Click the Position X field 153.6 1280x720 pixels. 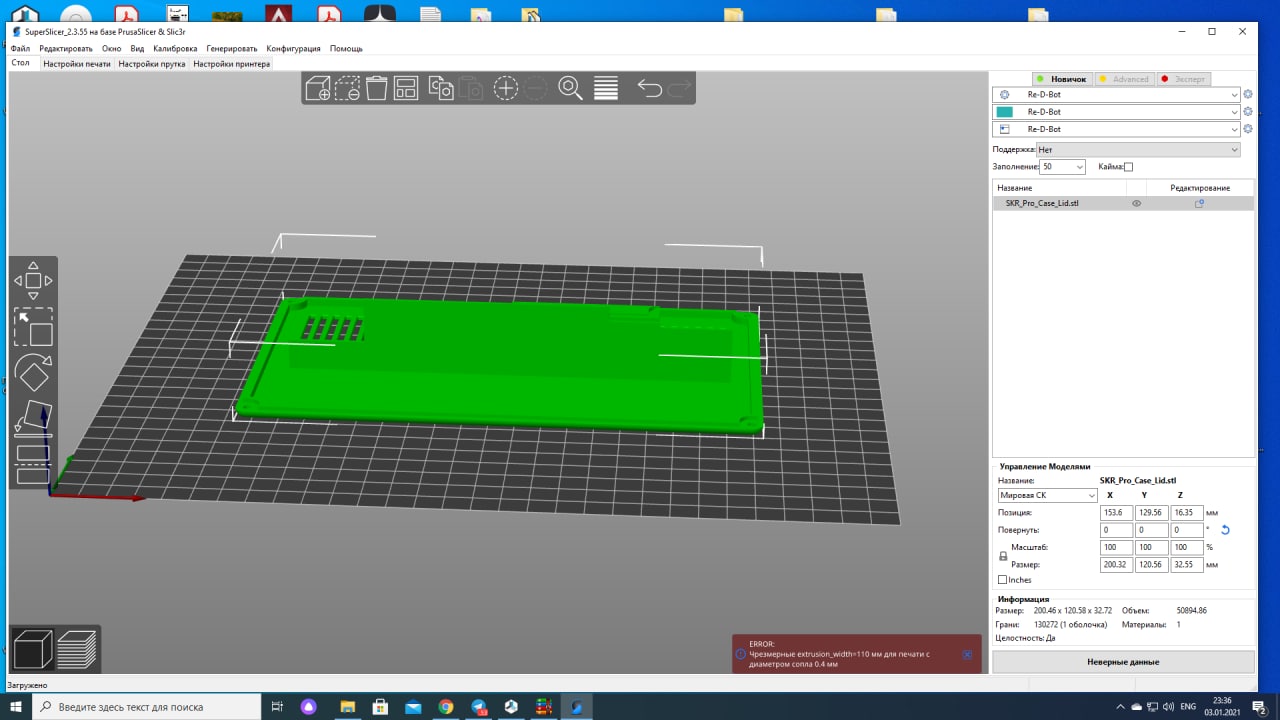[1116, 512]
